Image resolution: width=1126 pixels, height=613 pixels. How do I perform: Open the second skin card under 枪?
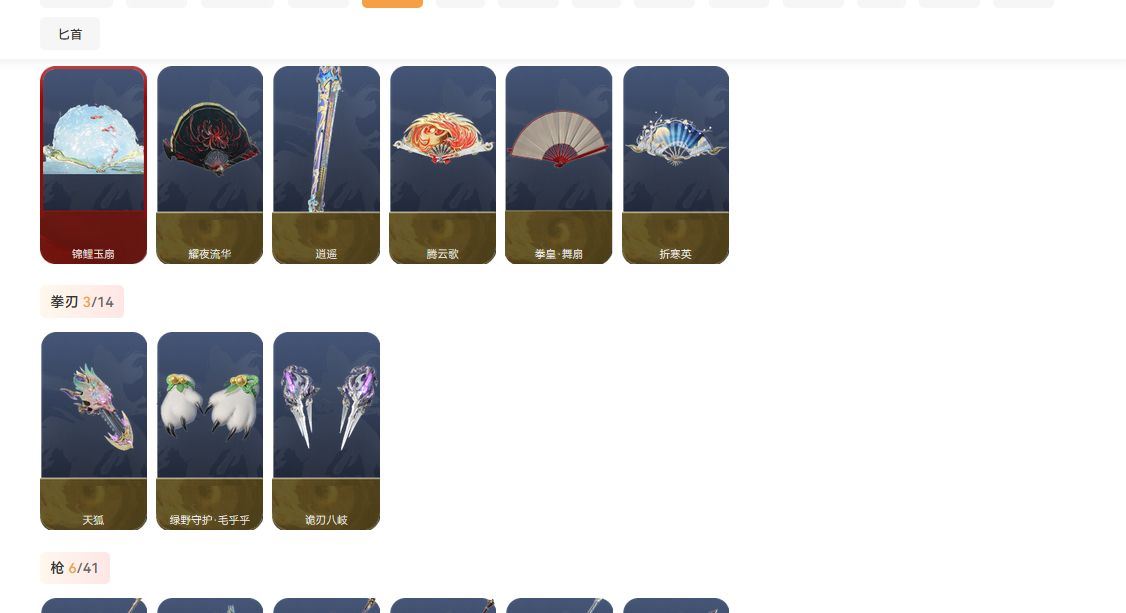click(210, 605)
